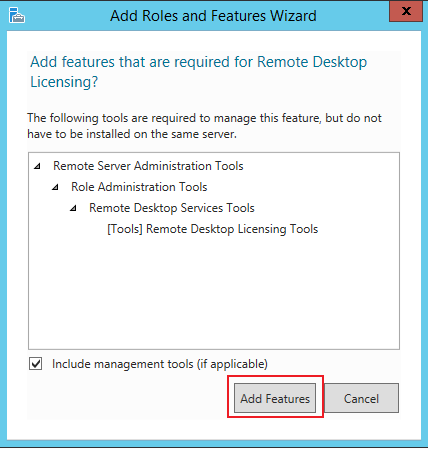
Task: Collapse the Remote Server Administration Tools node
Action: (37, 166)
